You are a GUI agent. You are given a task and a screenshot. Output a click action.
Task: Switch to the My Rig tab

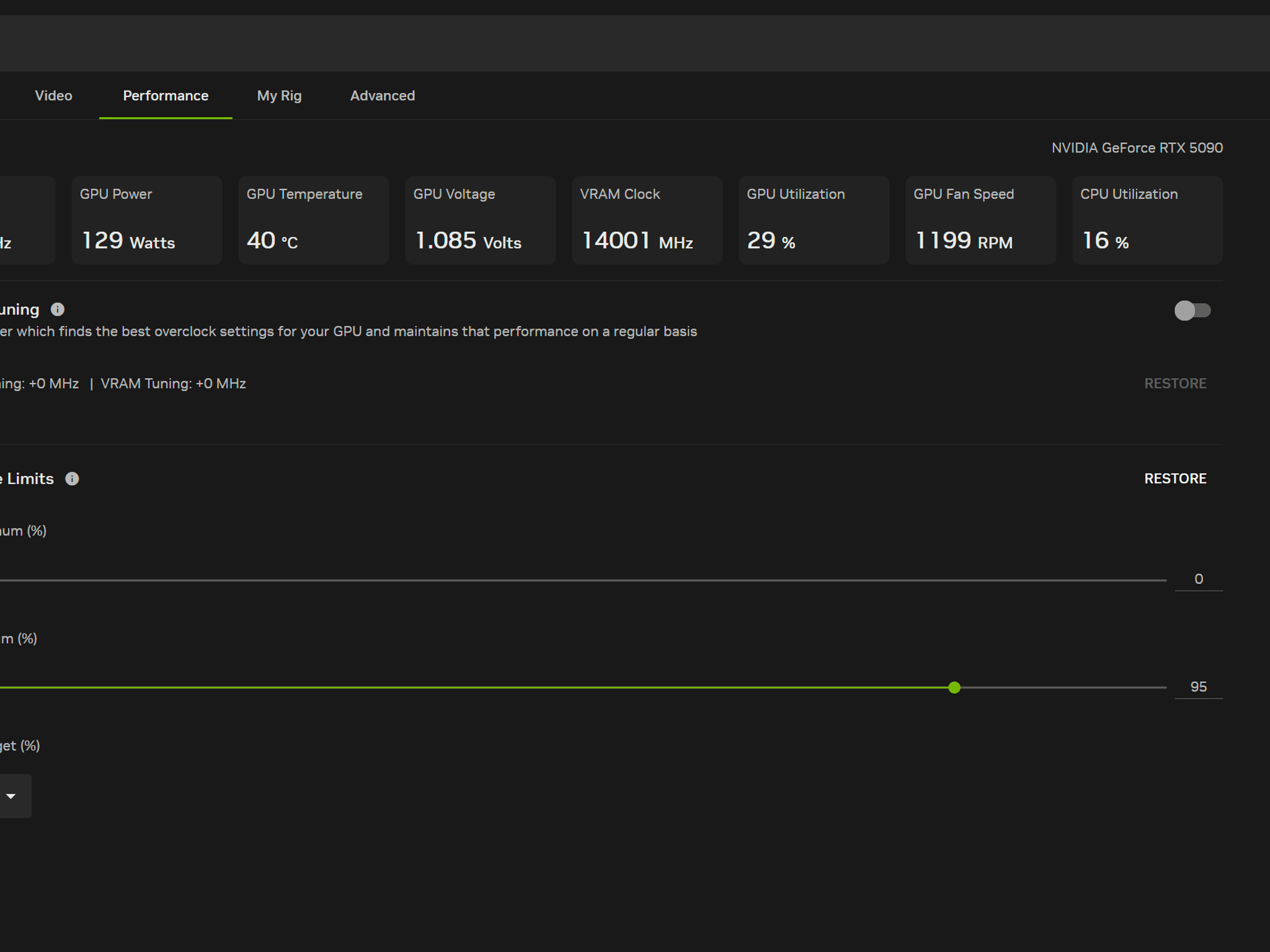click(279, 95)
